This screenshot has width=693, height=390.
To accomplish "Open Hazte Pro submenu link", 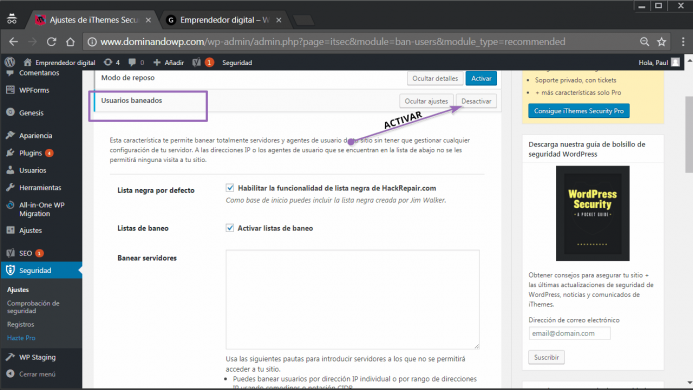I will [21, 338].
